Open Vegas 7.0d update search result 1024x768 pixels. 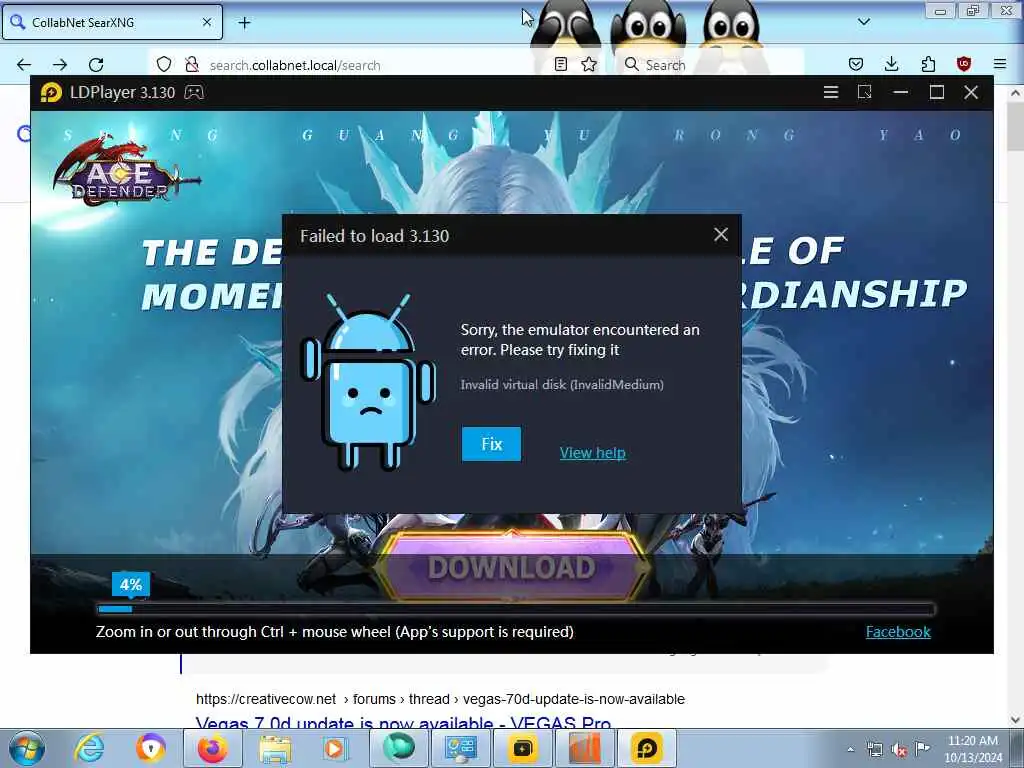pyautogui.click(x=403, y=724)
